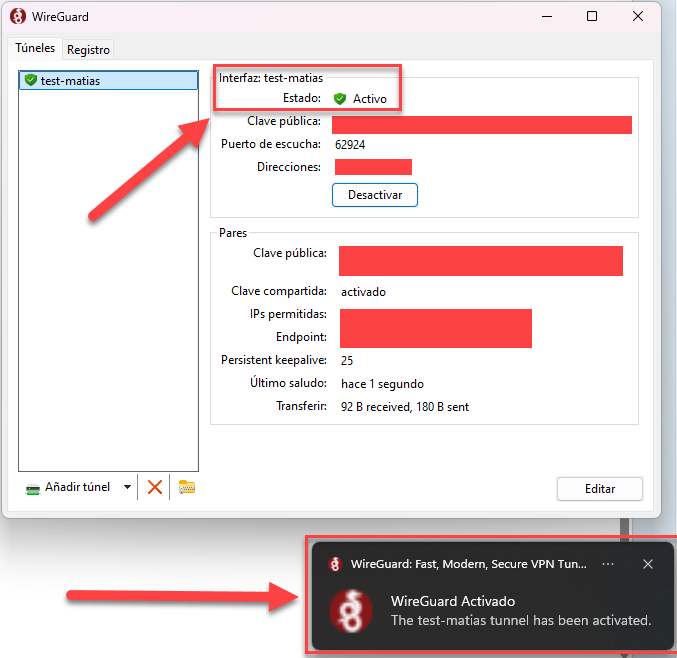The image size is (677, 658).
Task: Open the Registro tab
Action: click(89, 49)
